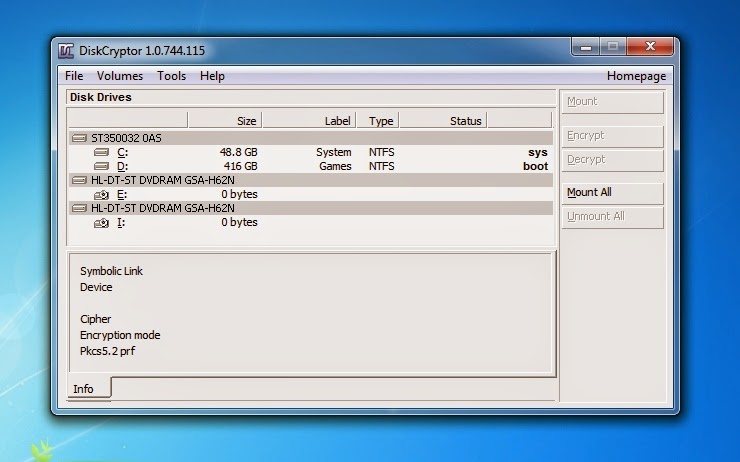Click the boot status value

pos(536,166)
